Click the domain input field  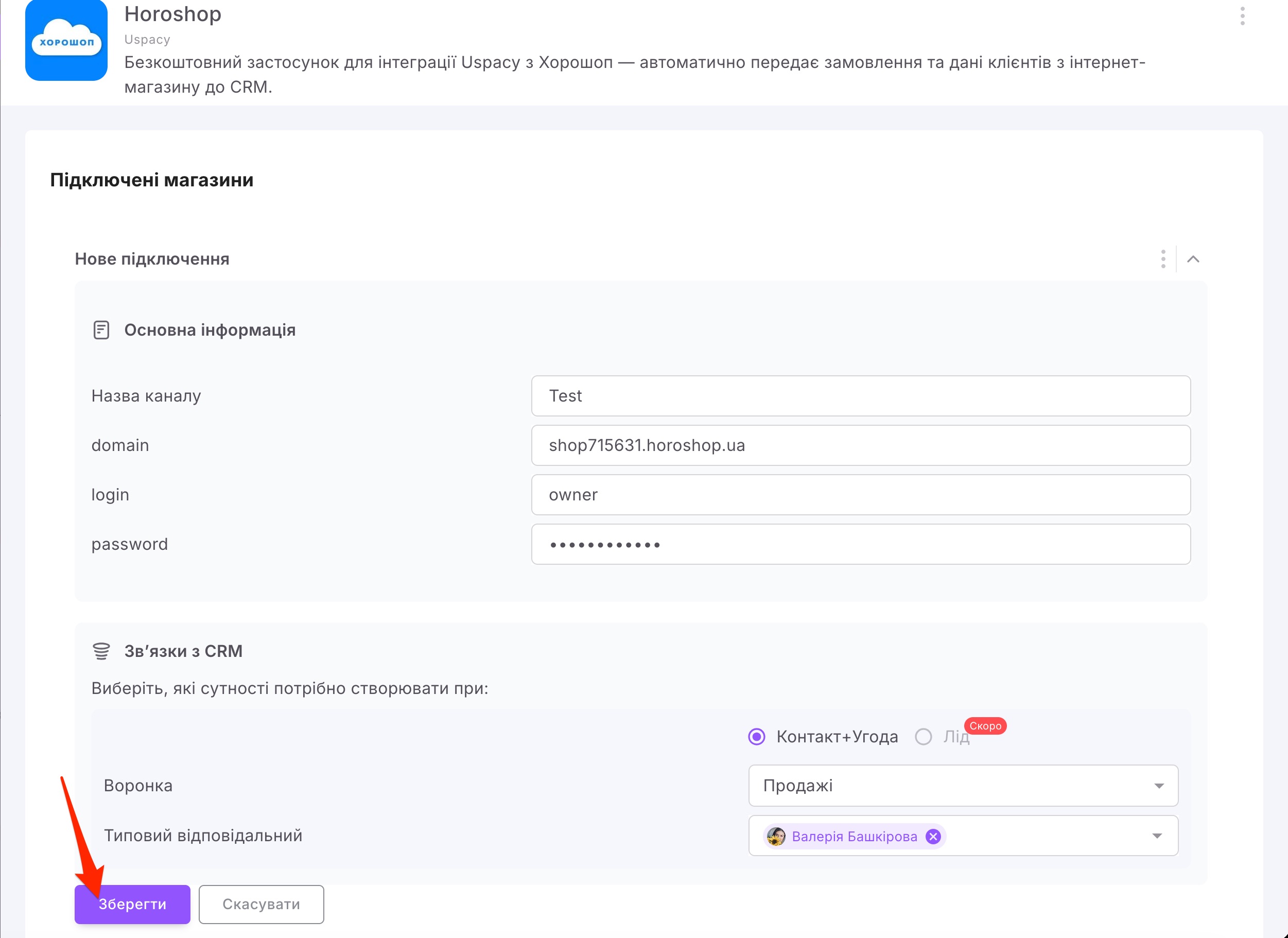[861, 445]
